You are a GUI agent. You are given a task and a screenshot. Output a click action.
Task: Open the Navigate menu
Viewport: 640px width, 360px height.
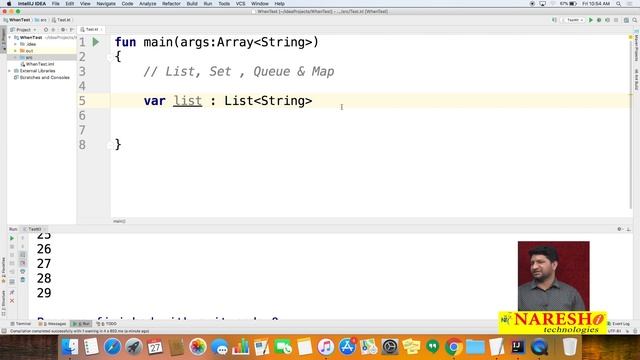pos(106,4)
